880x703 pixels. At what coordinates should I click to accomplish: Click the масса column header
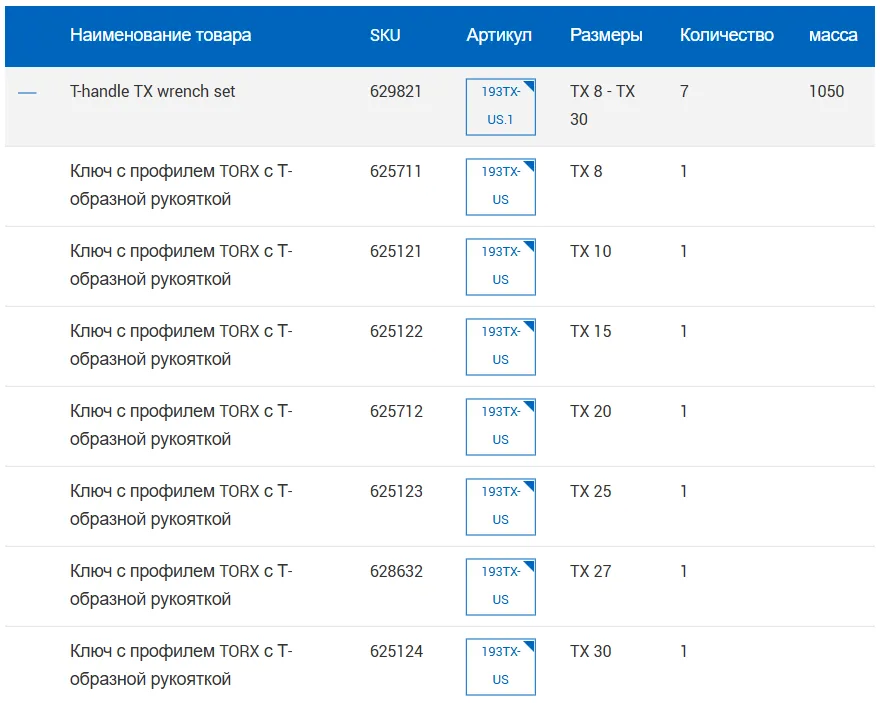coord(832,35)
